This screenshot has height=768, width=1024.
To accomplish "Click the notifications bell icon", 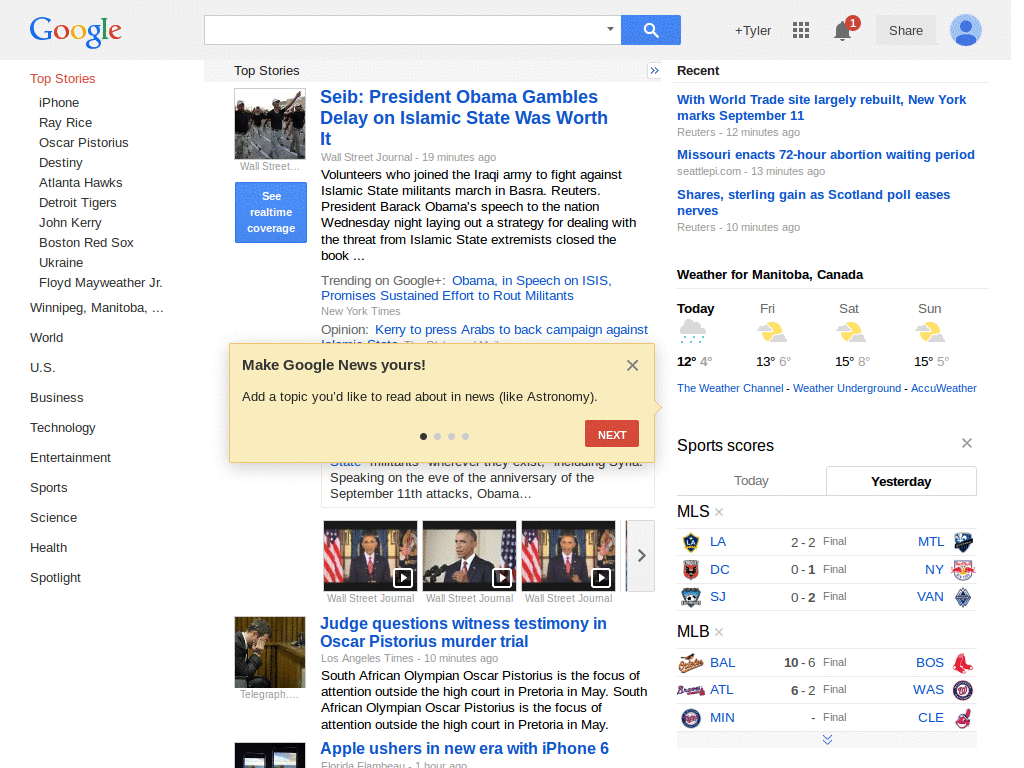I will click(x=840, y=30).
